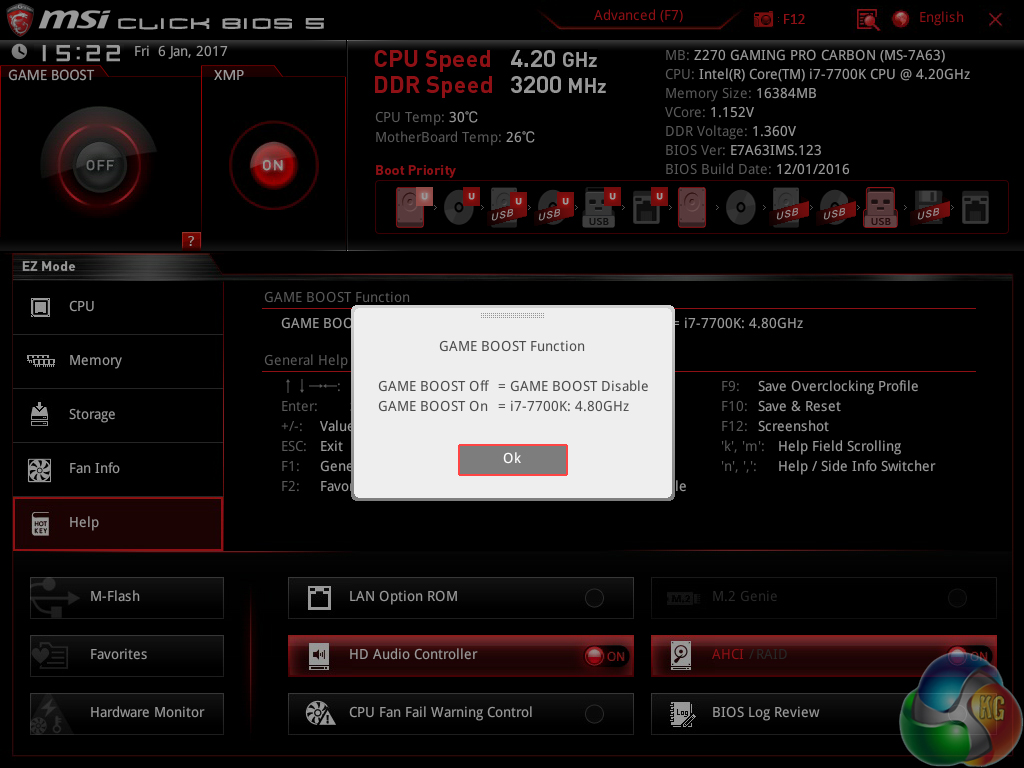Click the F10 Save & Reset hint
Viewport: 1024px width, 768px height.
tap(781, 407)
